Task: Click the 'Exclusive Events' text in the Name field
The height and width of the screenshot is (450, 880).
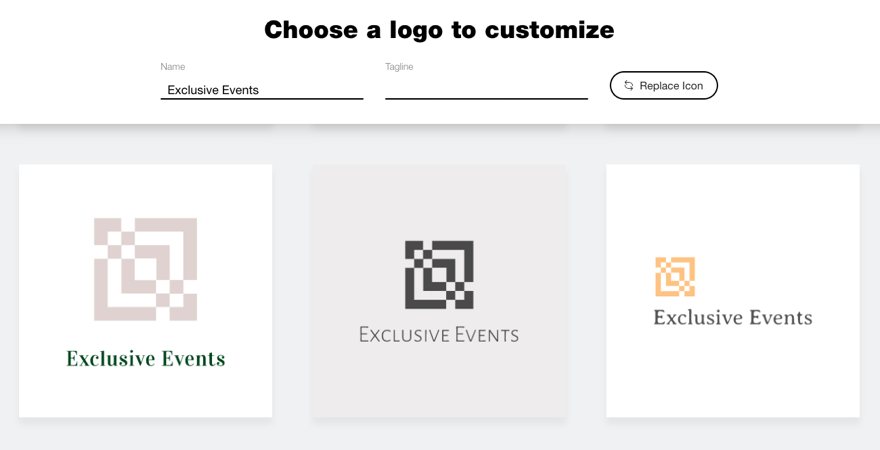Action: pyautogui.click(x=213, y=90)
